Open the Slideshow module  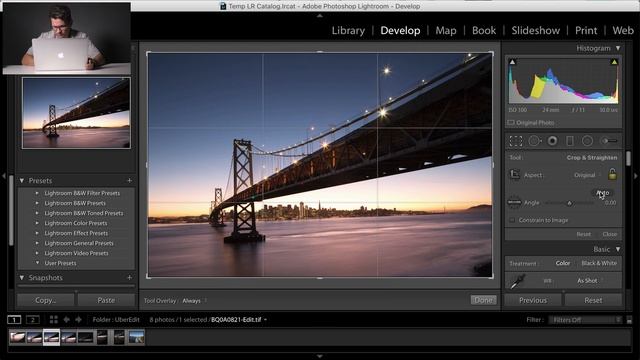pos(536,31)
